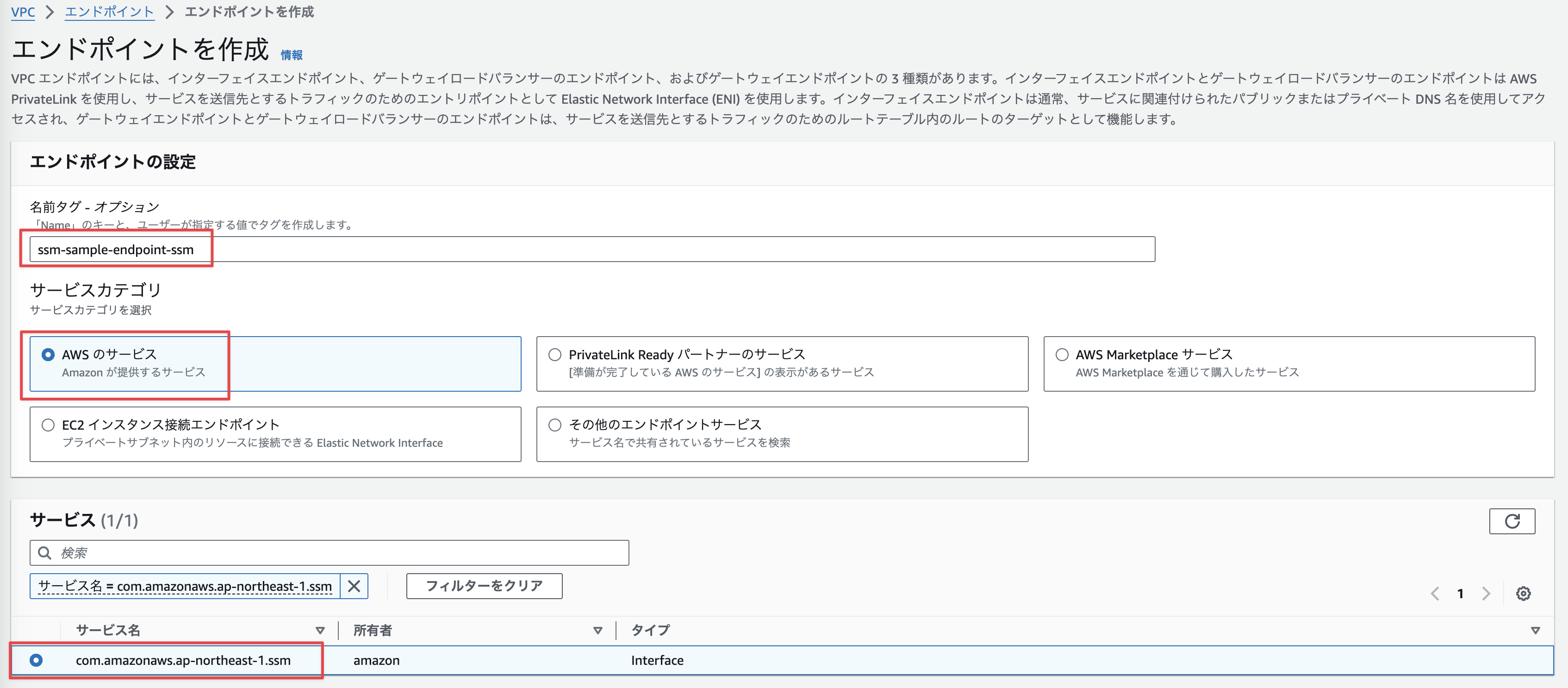
Task: Open the table preferences gear icon
Action: [x=1523, y=594]
